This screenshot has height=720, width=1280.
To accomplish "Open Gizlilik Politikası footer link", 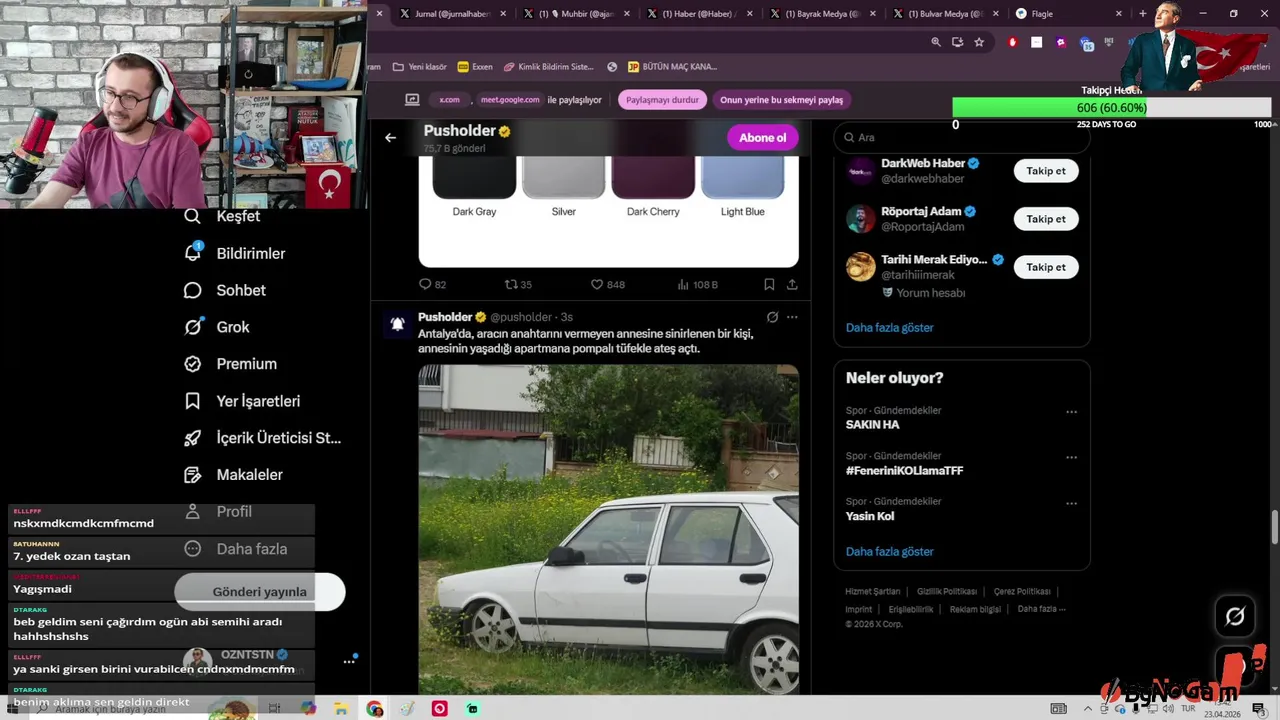I will (x=947, y=592).
